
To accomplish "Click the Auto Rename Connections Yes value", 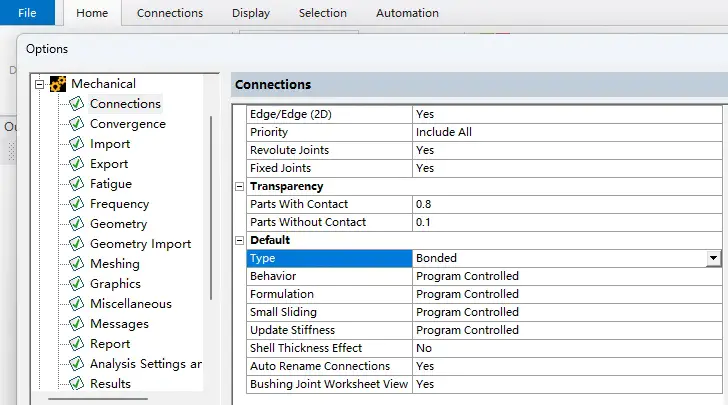I will click(x=567, y=366).
